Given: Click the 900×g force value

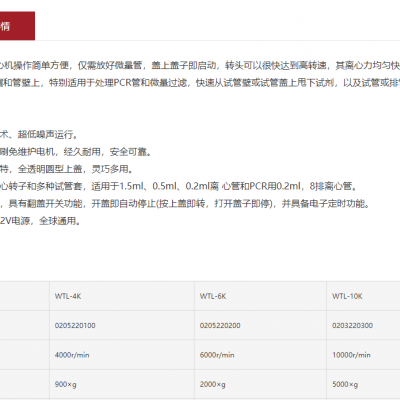Looking at the screenshot, I should coord(65,384).
